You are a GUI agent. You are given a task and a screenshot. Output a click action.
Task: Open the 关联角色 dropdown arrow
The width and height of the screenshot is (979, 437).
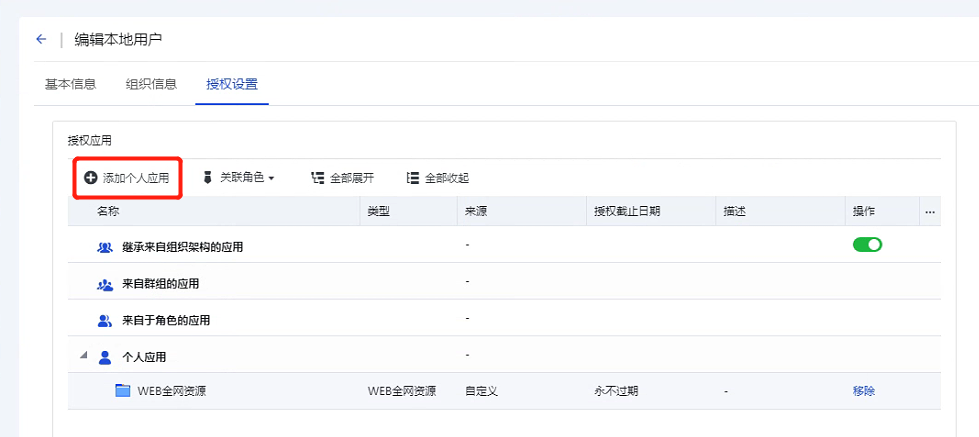271,178
